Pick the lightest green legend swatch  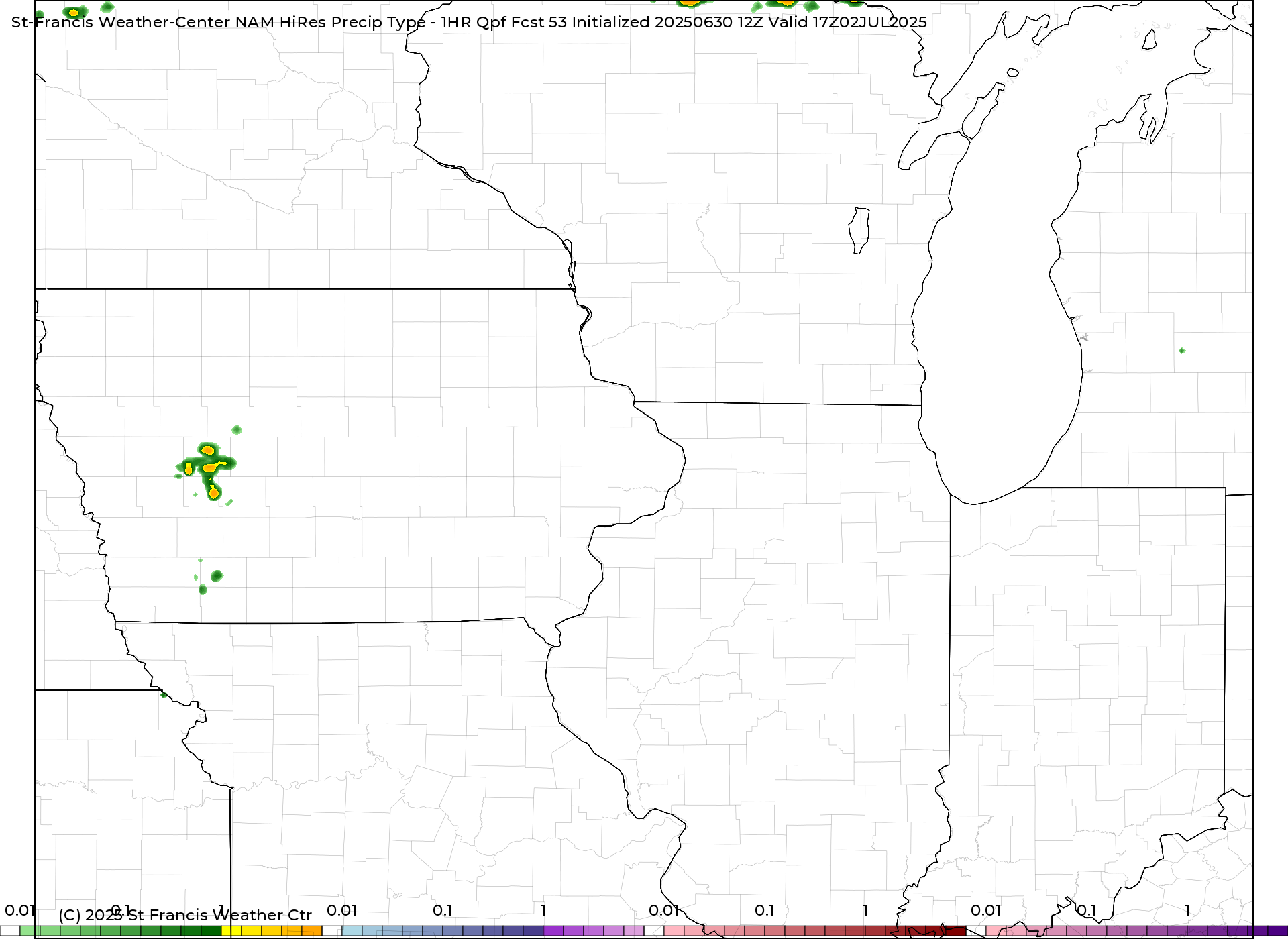[30, 931]
